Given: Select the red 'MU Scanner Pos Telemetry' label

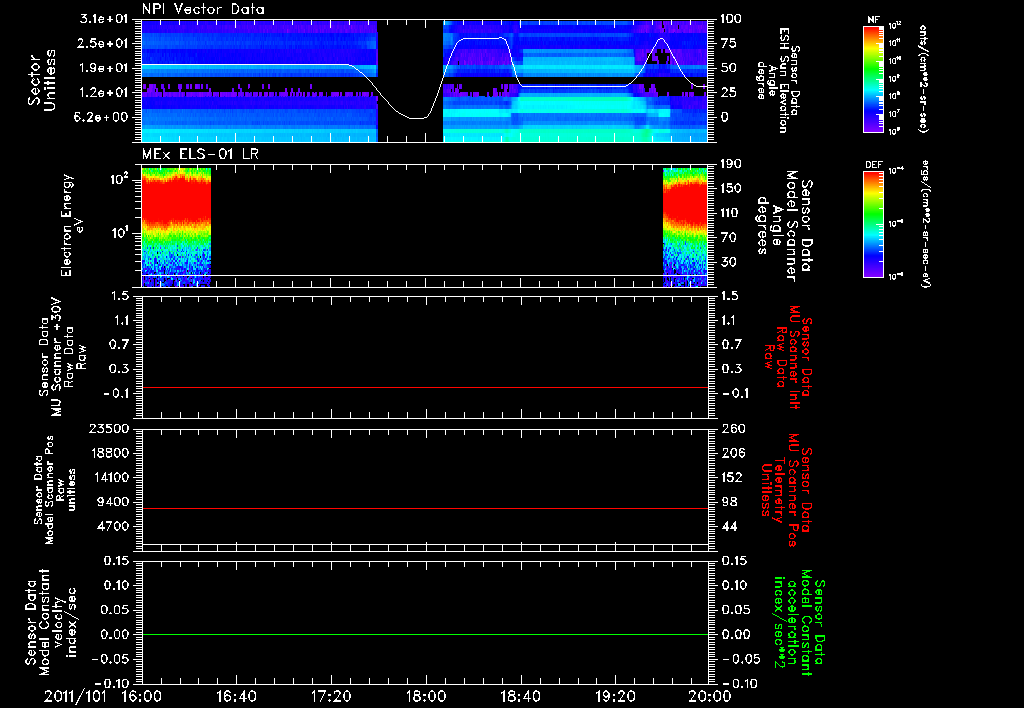Looking at the screenshot, I should 786,490.
